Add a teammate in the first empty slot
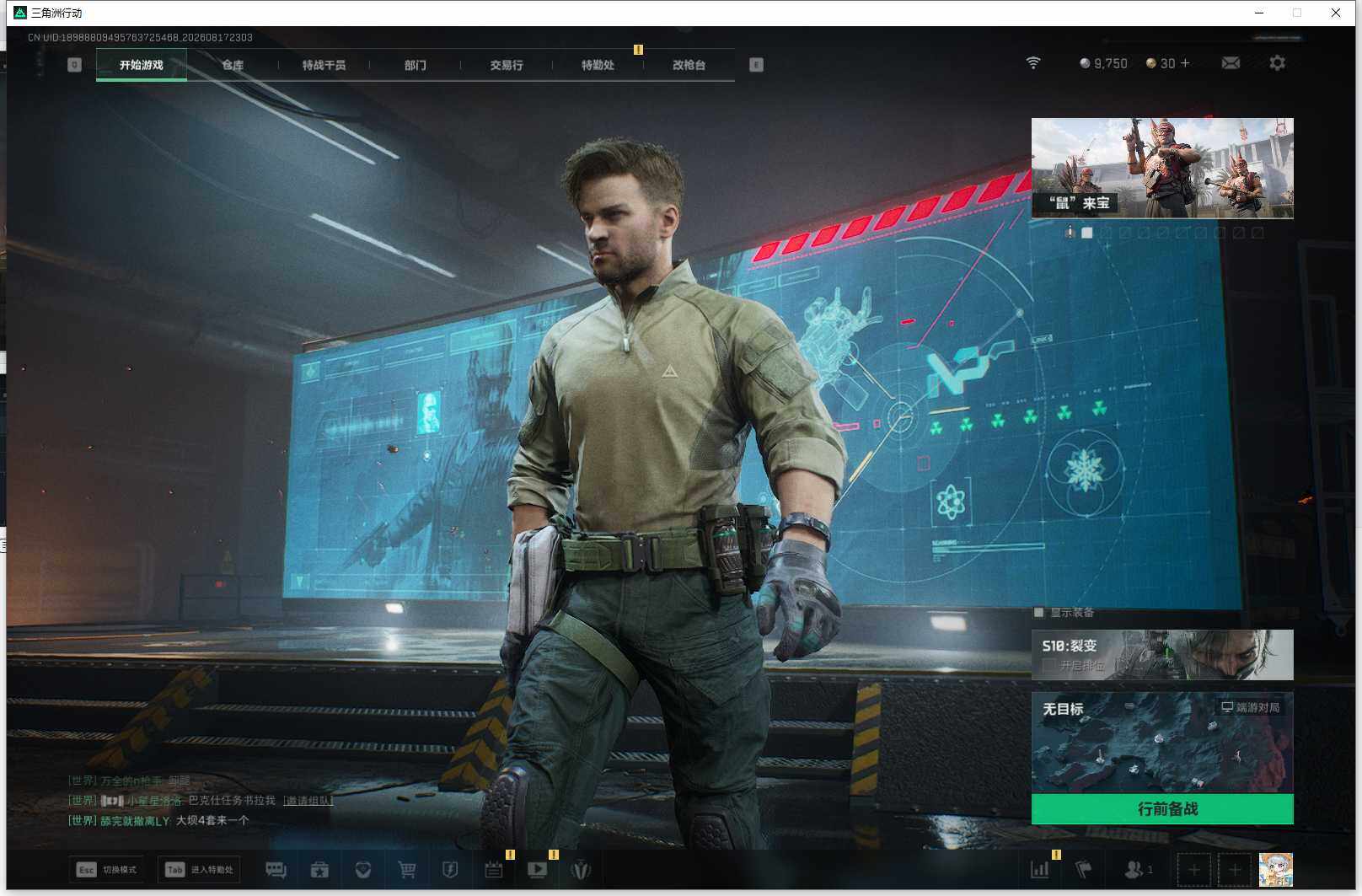 tap(1193, 870)
